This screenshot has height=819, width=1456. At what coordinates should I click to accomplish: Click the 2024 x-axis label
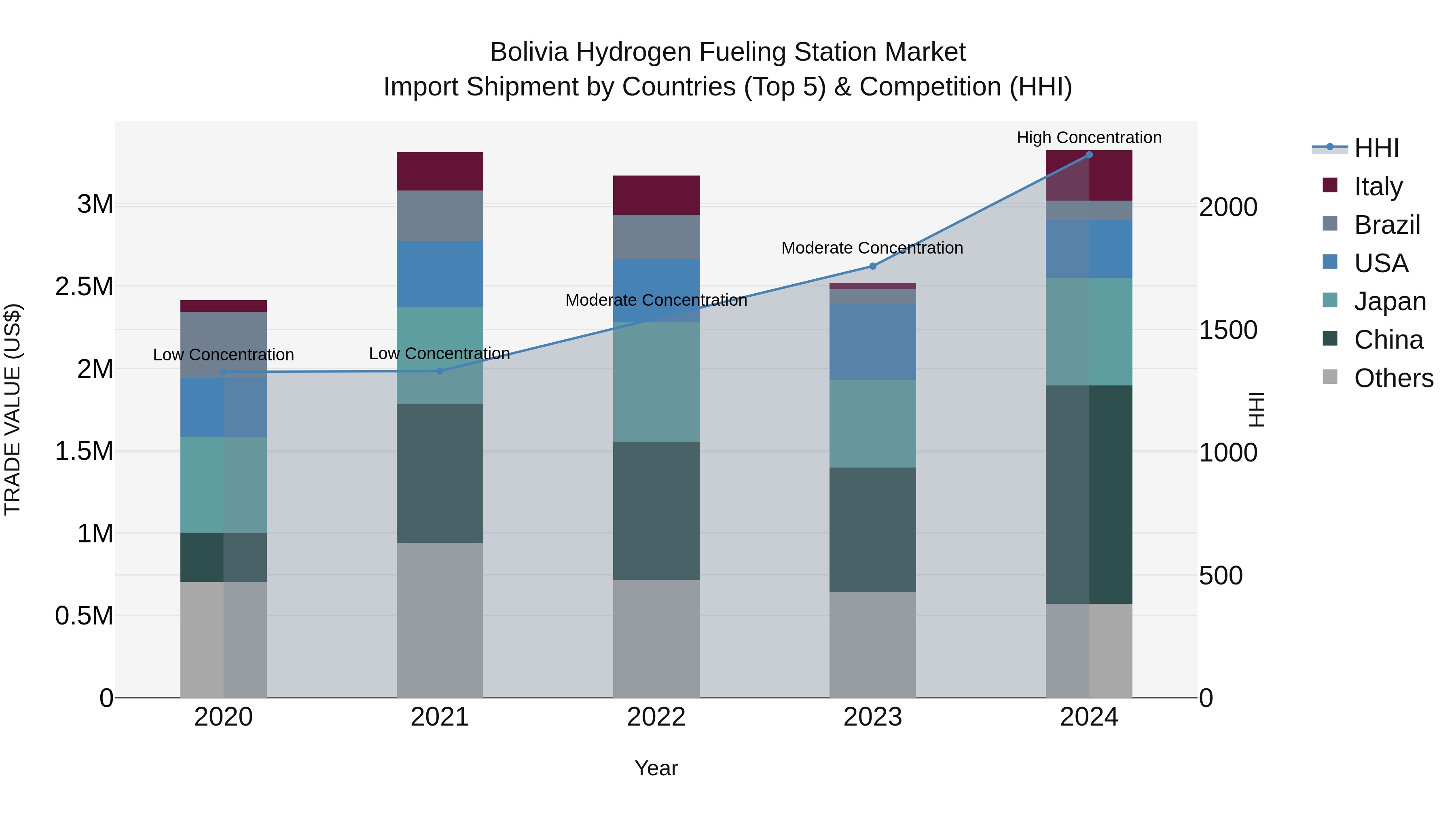point(1089,717)
